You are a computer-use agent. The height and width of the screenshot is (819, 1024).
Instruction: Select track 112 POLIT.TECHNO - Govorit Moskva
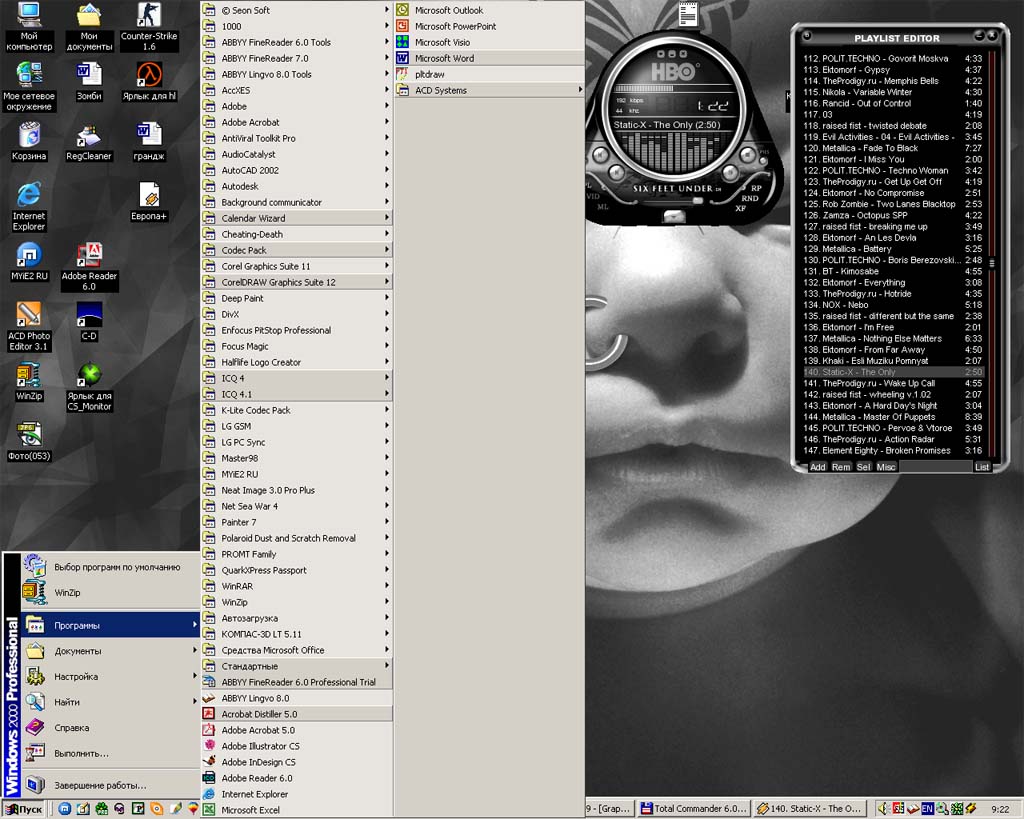point(893,58)
